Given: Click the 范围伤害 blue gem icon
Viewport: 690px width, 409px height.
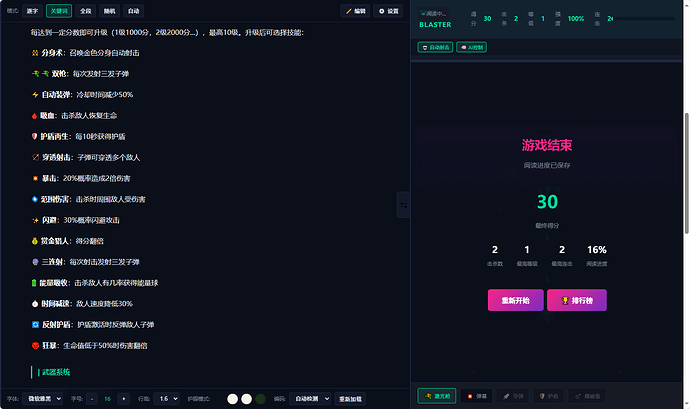Looking at the screenshot, I should coord(35,199).
